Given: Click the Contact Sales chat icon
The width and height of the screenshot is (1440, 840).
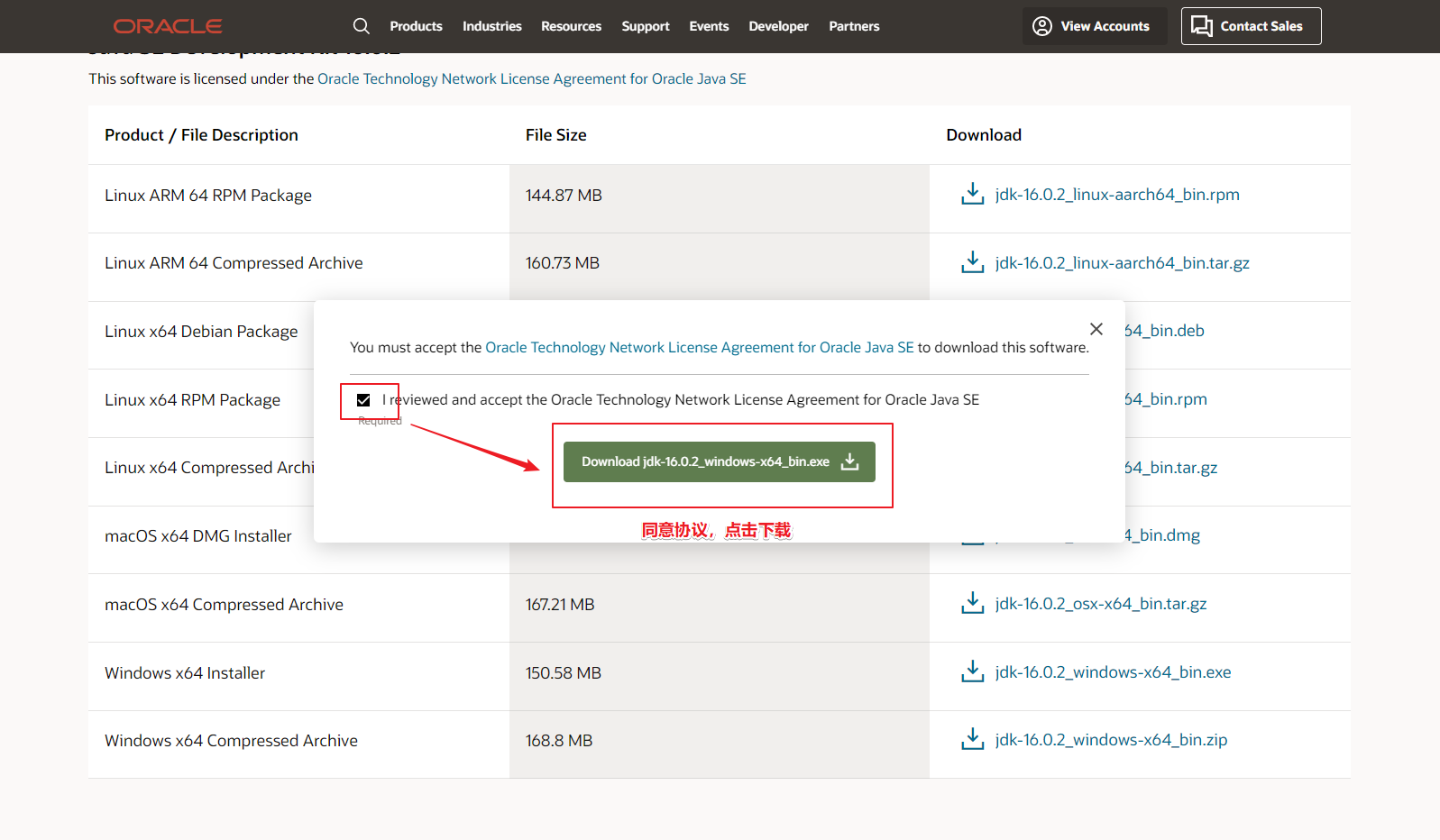Looking at the screenshot, I should 1202,26.
